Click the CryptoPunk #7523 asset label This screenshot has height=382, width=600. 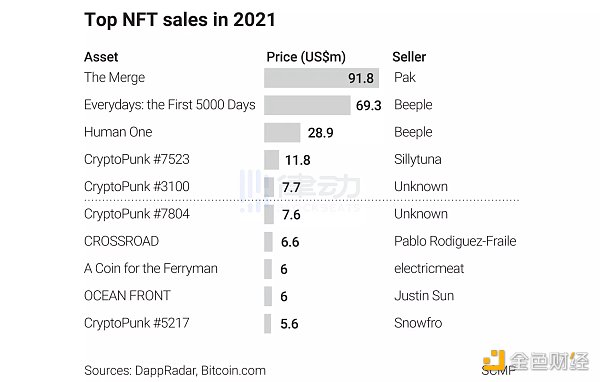[x=137, y=159]
